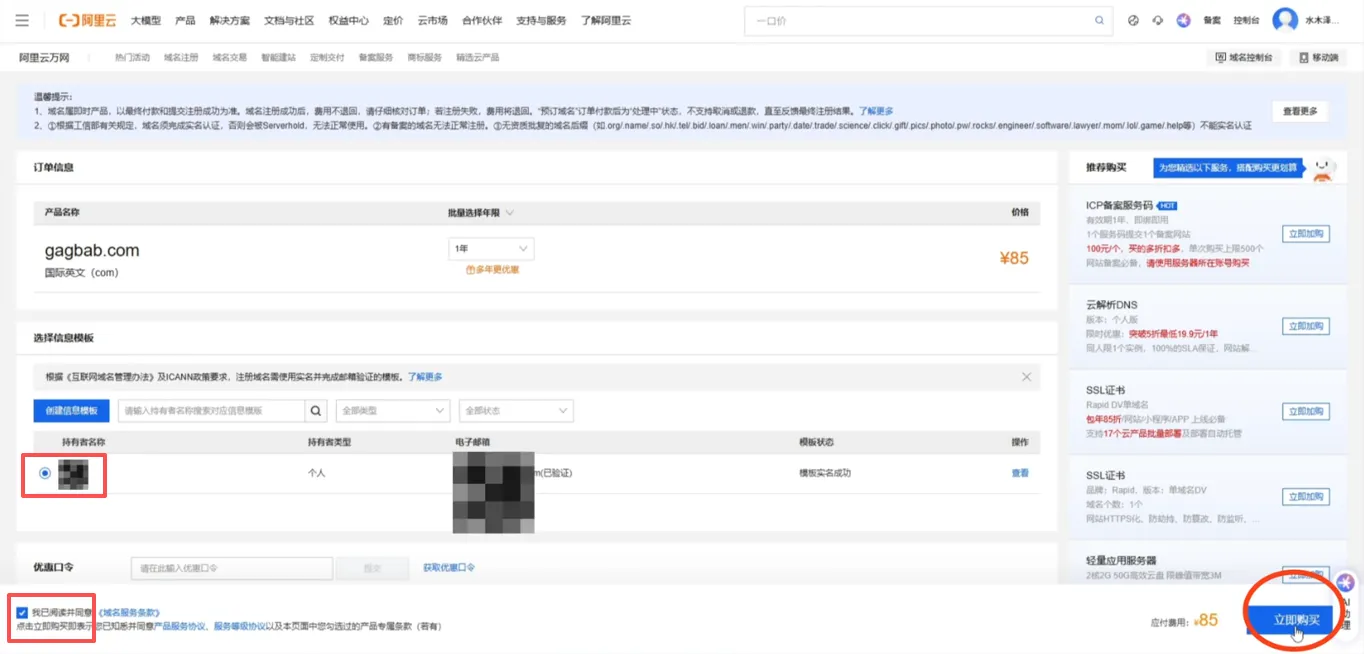Click the 立即购买 button
1364x654 pixels.
pyautogui.click(x=1295, y=620)
